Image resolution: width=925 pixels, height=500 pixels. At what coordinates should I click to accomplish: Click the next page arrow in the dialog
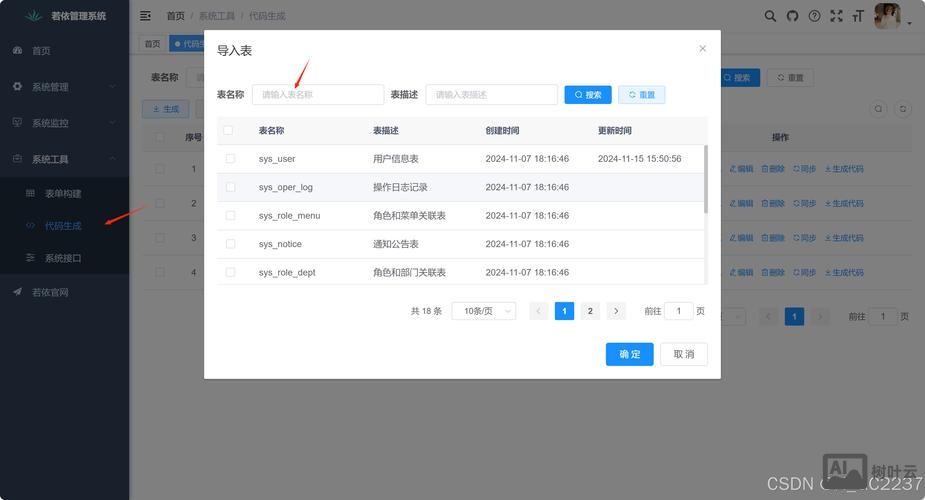(x=616, y=311)
